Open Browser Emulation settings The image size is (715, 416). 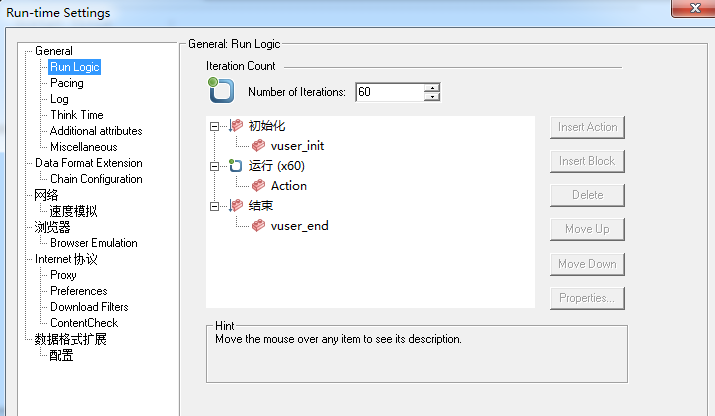click(94, 243)
